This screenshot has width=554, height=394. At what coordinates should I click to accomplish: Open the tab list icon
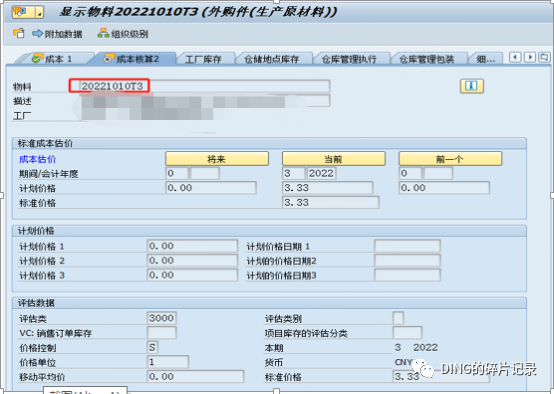coord(544,57)
